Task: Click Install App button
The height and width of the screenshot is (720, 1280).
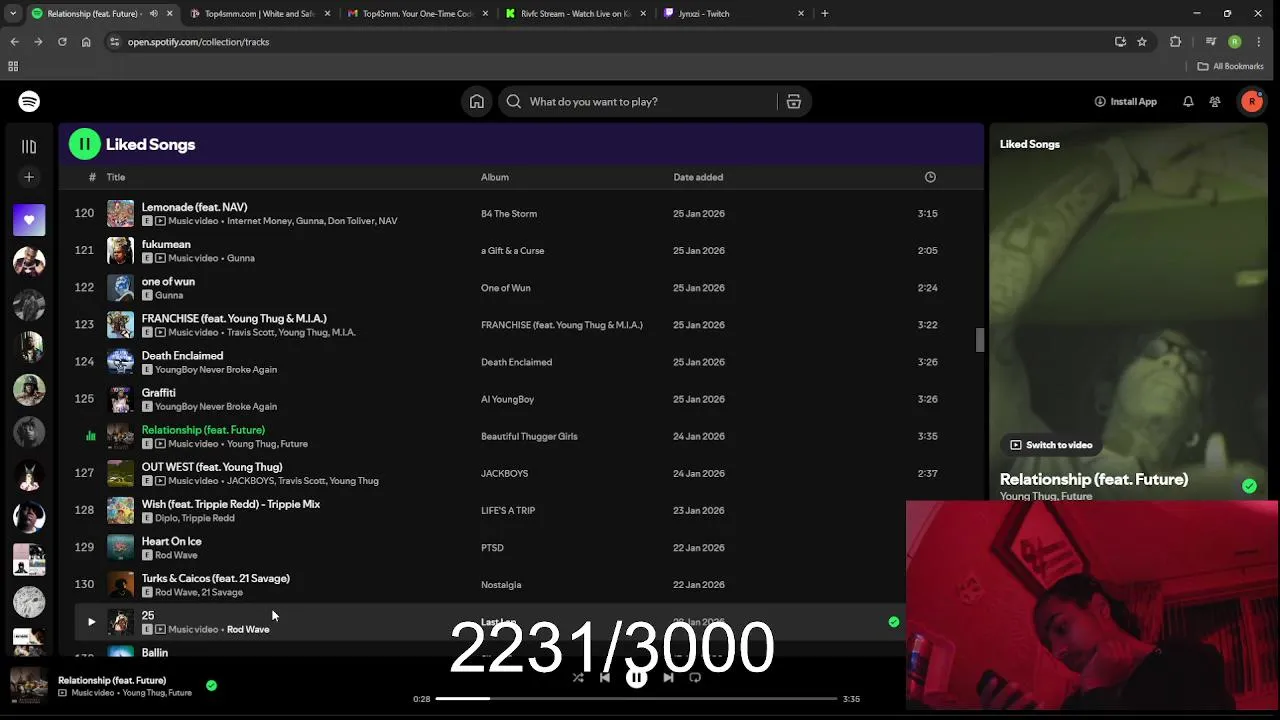Action: (1126, 101)
